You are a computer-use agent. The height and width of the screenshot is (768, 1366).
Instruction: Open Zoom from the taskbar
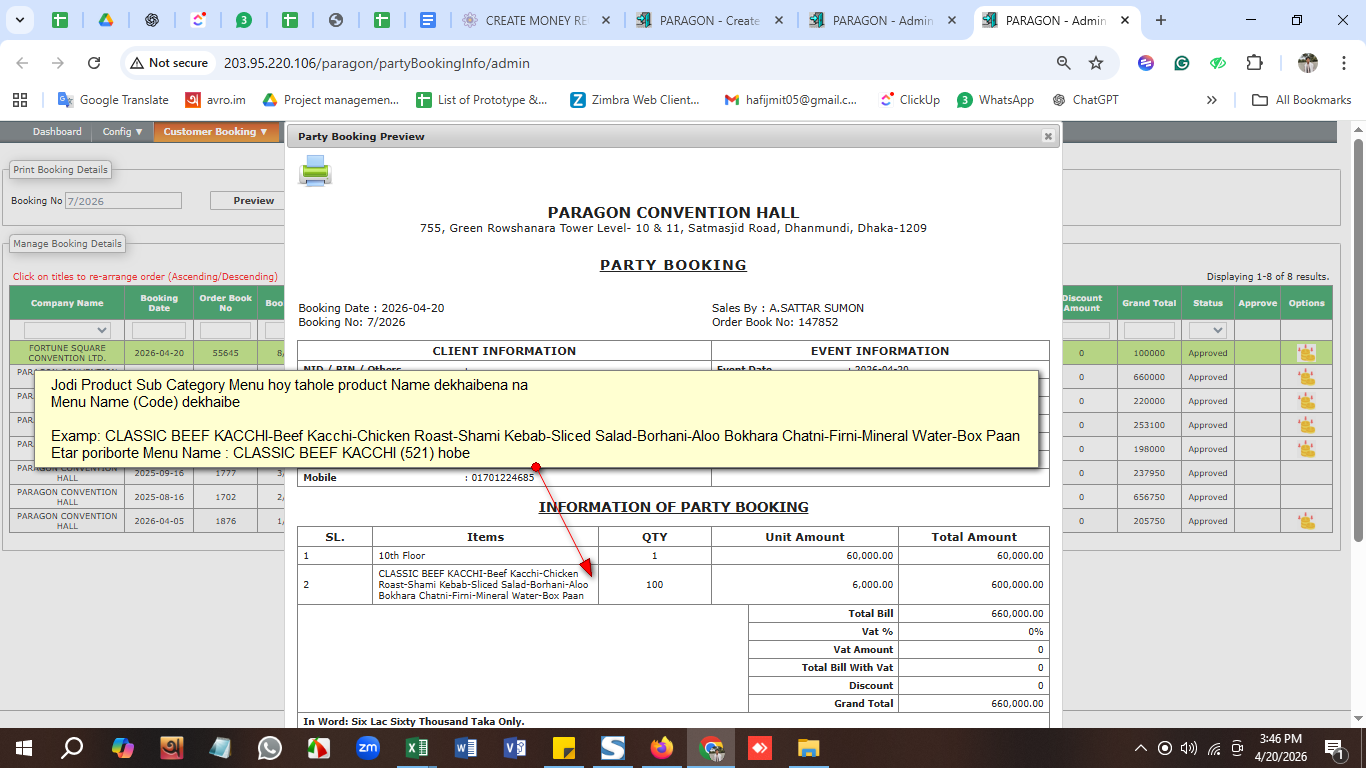(x=368, y=748)
